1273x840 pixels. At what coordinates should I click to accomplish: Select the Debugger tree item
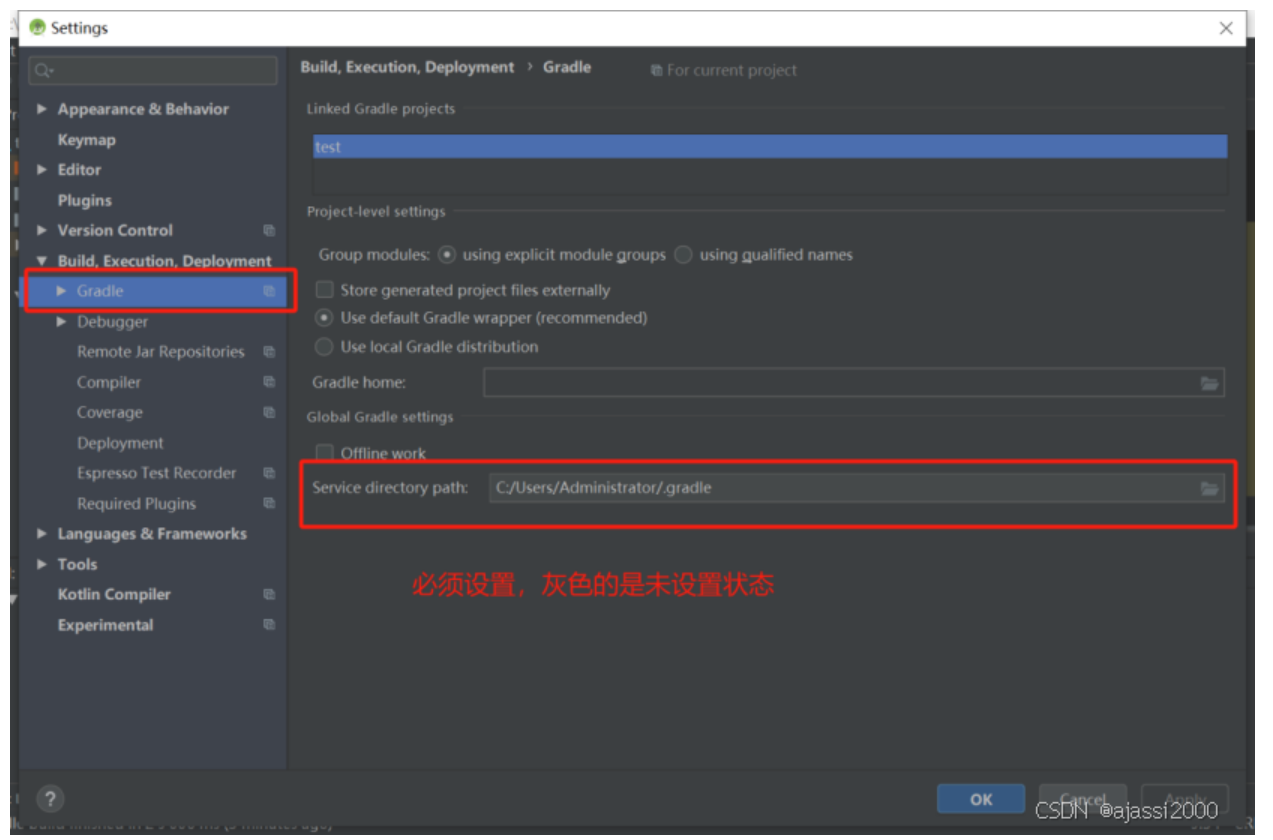tap(112, 322)
